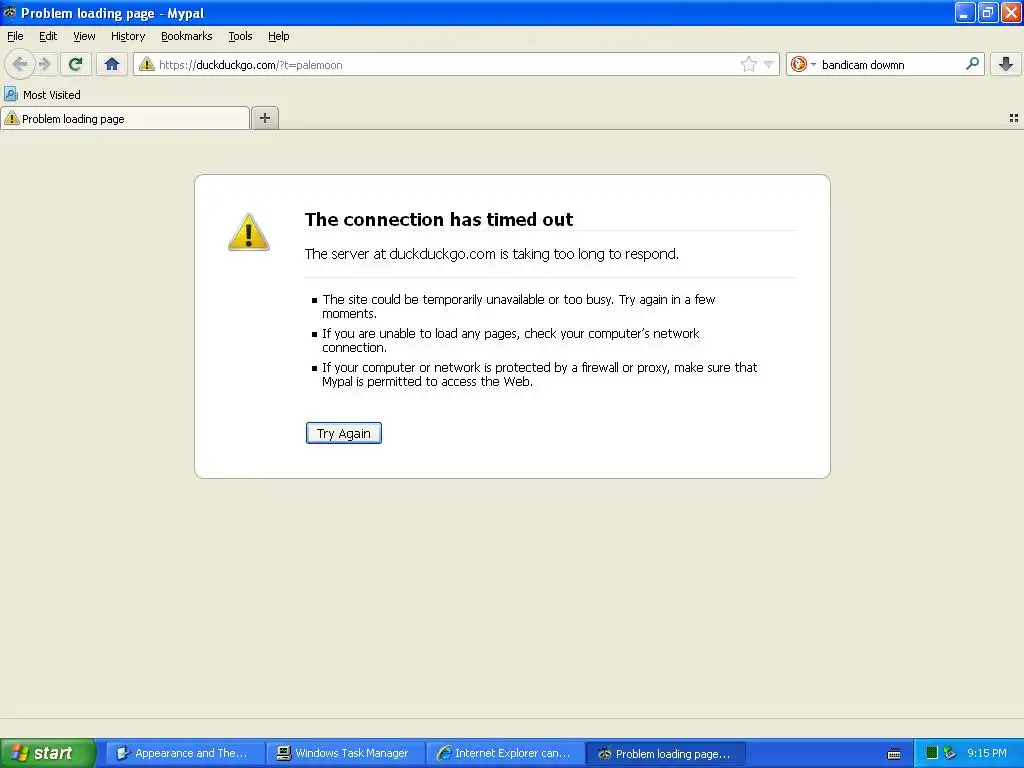1024x768 pixels.
Task: Click the Windows Start button
Action: click(x=48, y=753)
